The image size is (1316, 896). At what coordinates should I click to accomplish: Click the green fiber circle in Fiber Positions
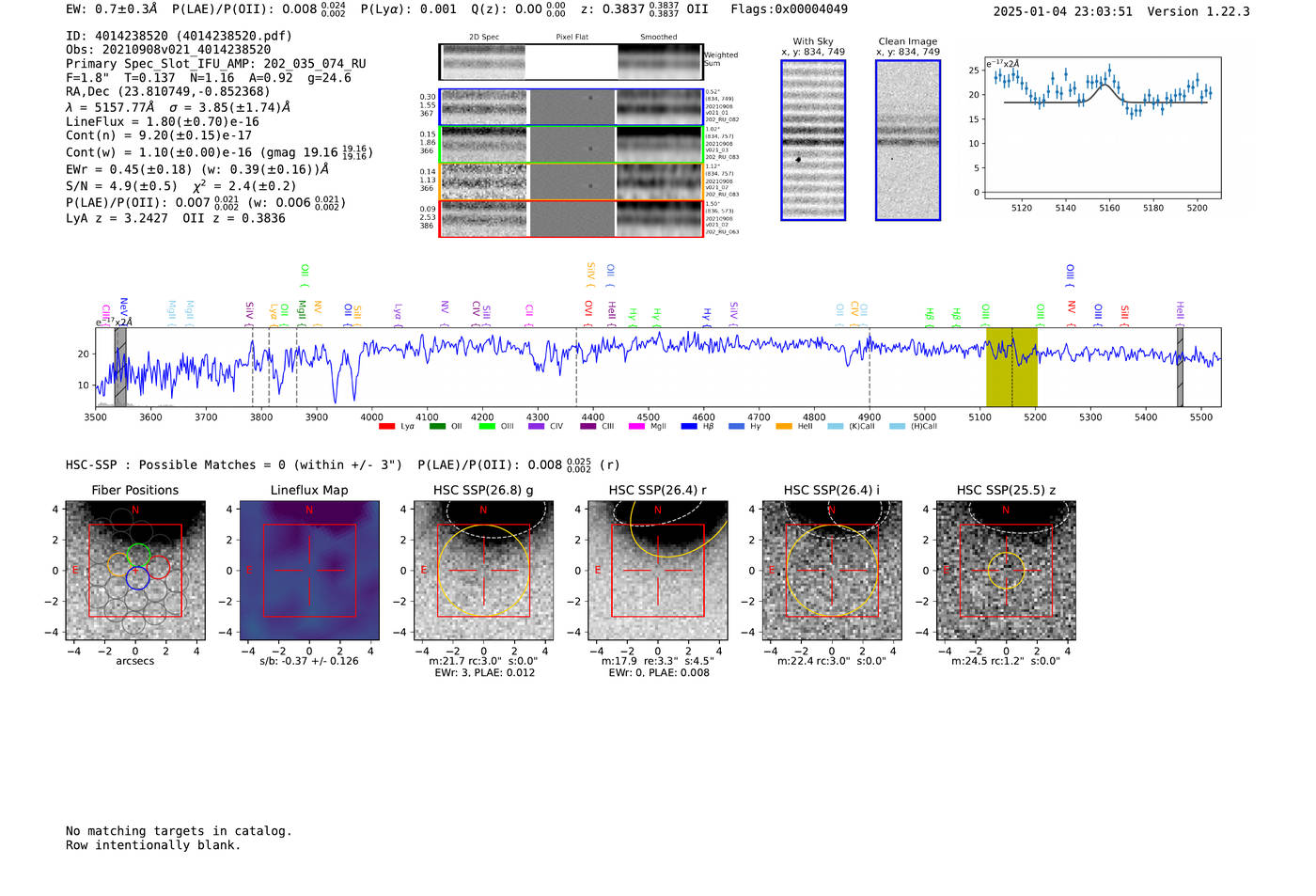[138, 556]
